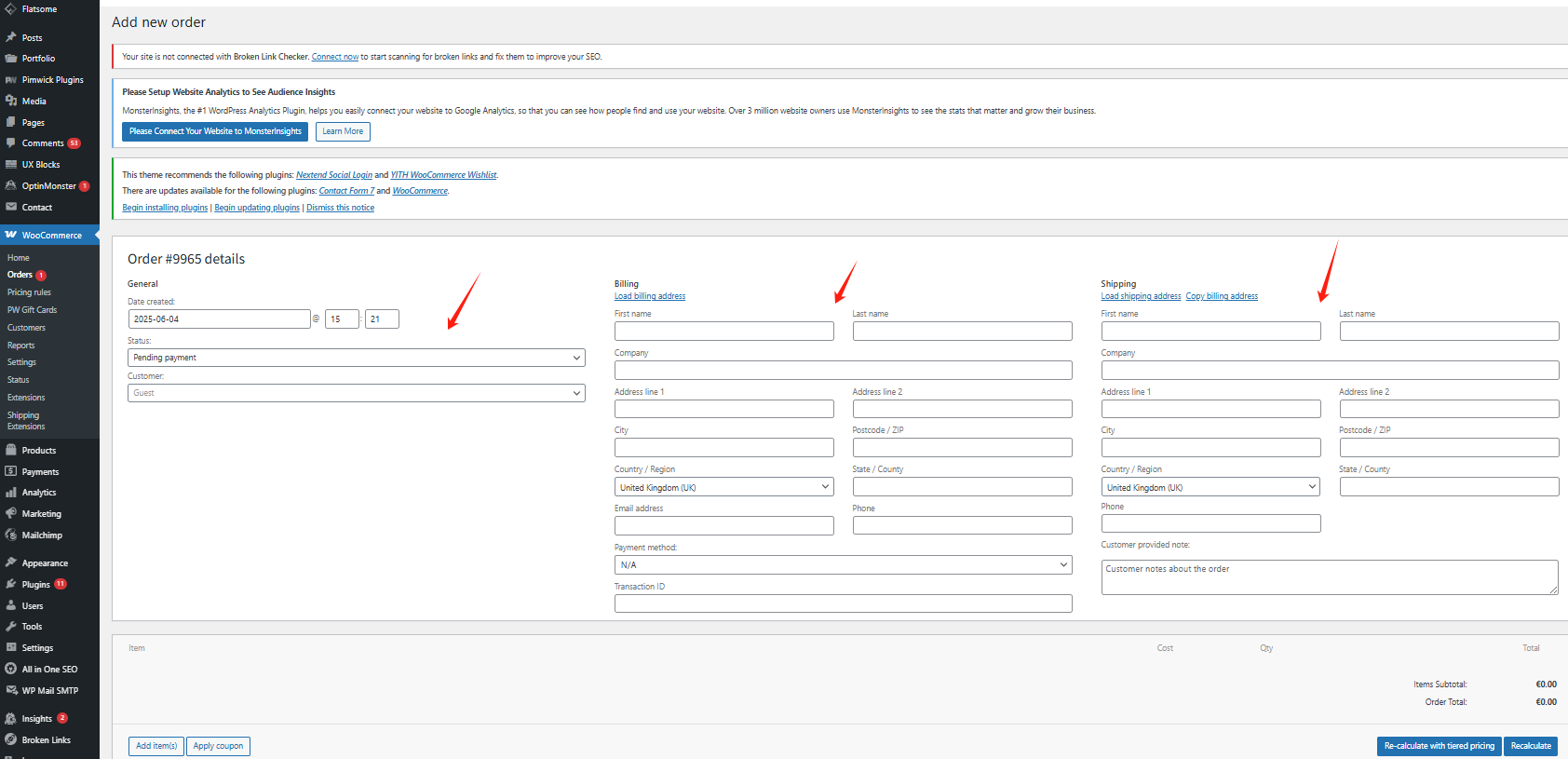The height and width of the screenshot is (759, 1568).
Task: Click the Users person icon
Action: (11, 605)
